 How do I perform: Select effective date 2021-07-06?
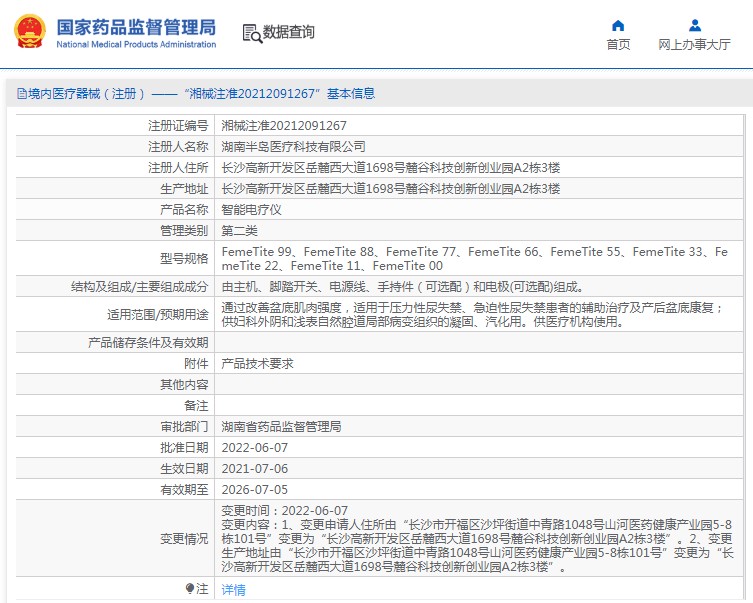(x=255, y=469)
